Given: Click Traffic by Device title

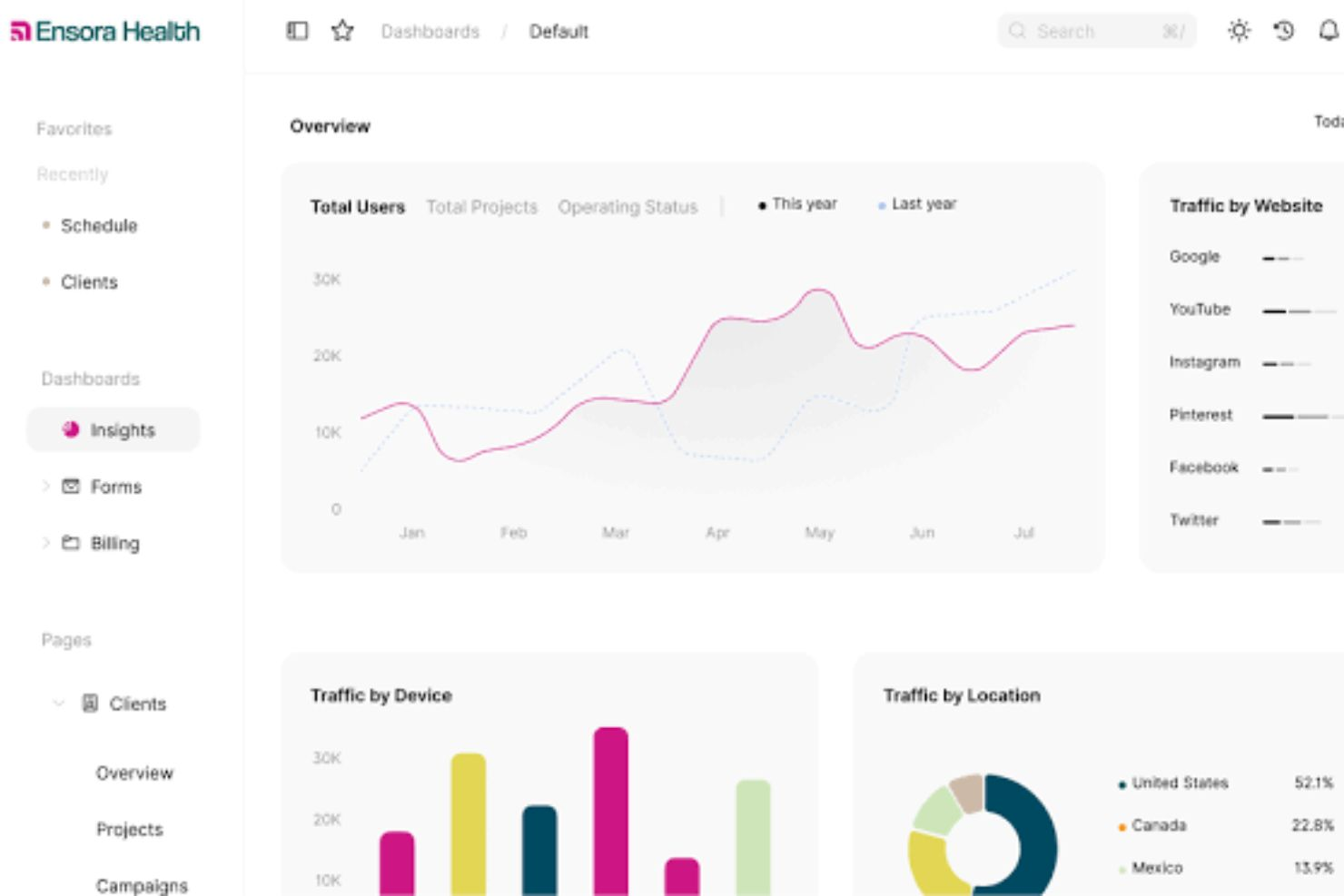Looking at the screenshot, I should 381,695.
